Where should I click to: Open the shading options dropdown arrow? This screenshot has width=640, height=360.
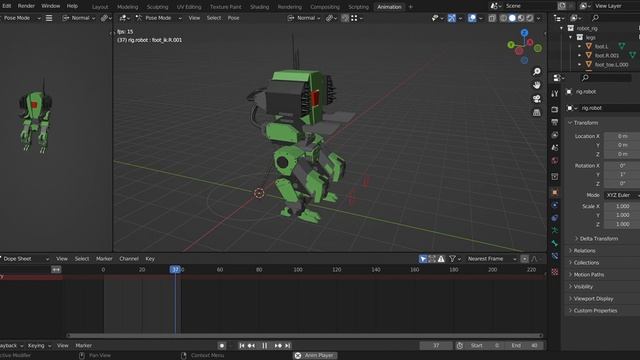(538, 18)
